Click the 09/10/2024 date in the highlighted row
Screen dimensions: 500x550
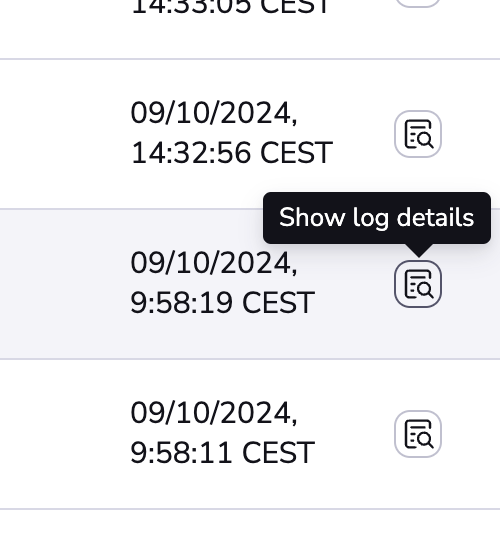(x=214, y=263)
